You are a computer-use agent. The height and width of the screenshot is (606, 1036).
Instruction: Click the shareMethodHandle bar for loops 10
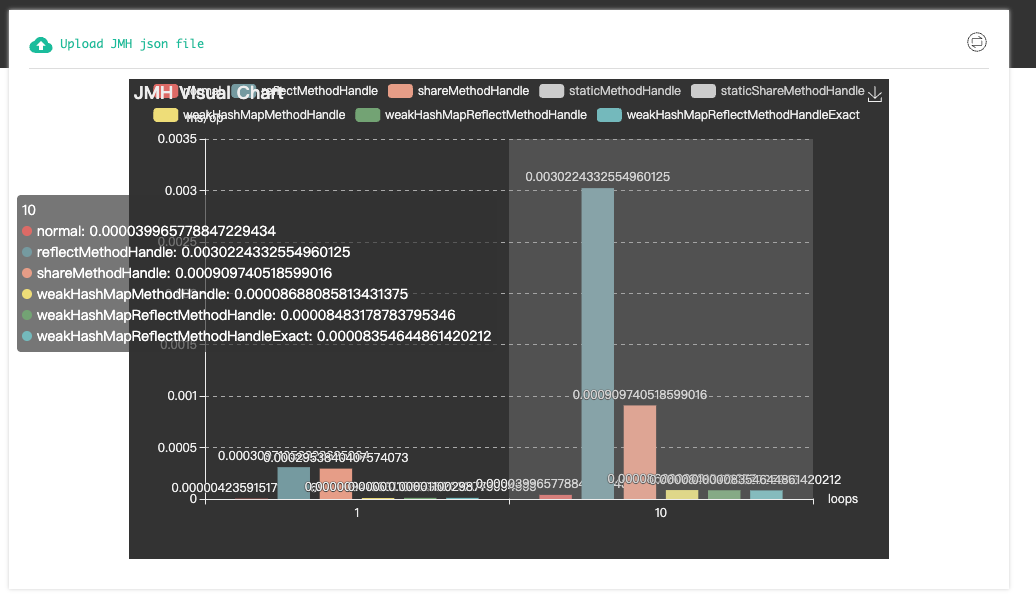point(640,452)
